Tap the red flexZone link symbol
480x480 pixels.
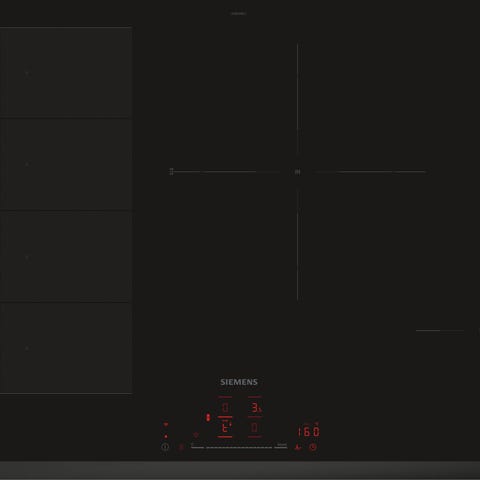click(208, 417)
